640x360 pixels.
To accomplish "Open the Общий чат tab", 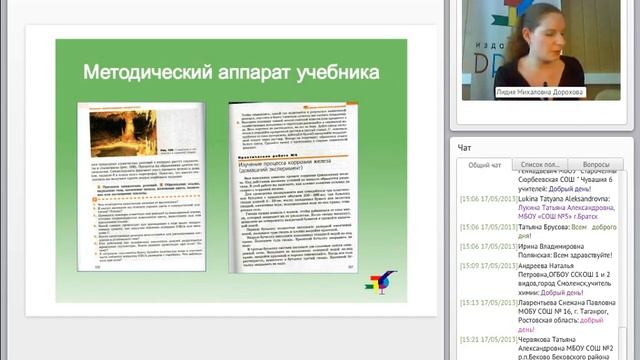I will click(x=484, y=165).
